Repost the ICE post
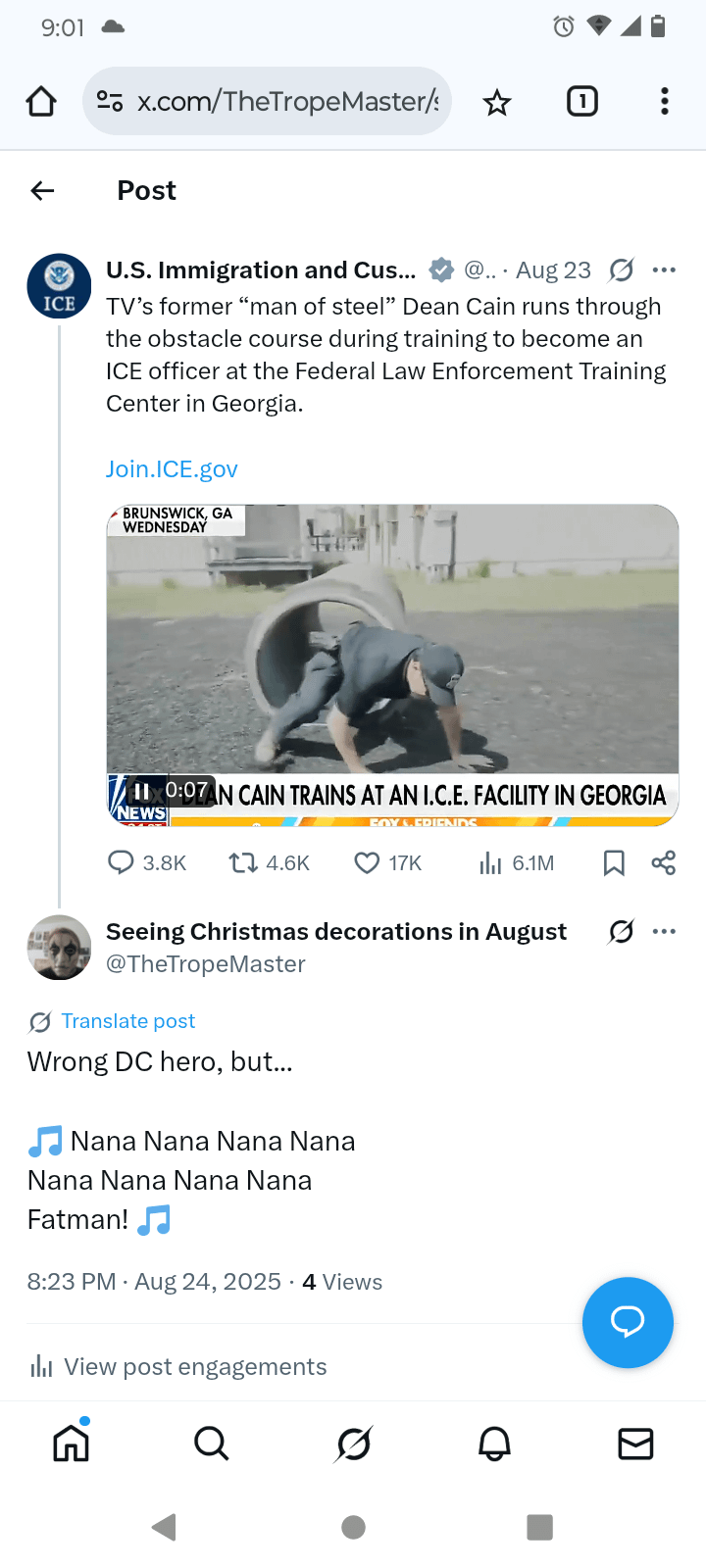706x1568 pixels. [x=242, y=862]
